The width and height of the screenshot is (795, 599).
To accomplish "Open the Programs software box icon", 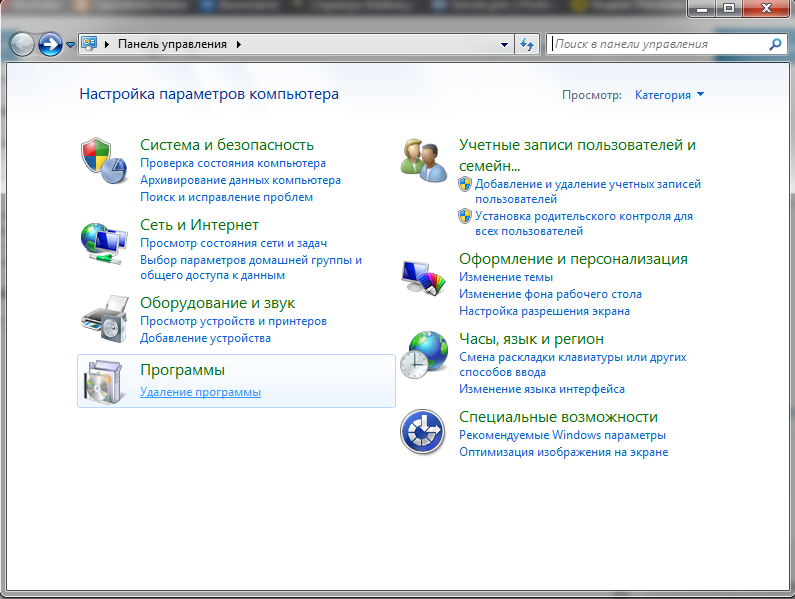I will click(104, 382).
